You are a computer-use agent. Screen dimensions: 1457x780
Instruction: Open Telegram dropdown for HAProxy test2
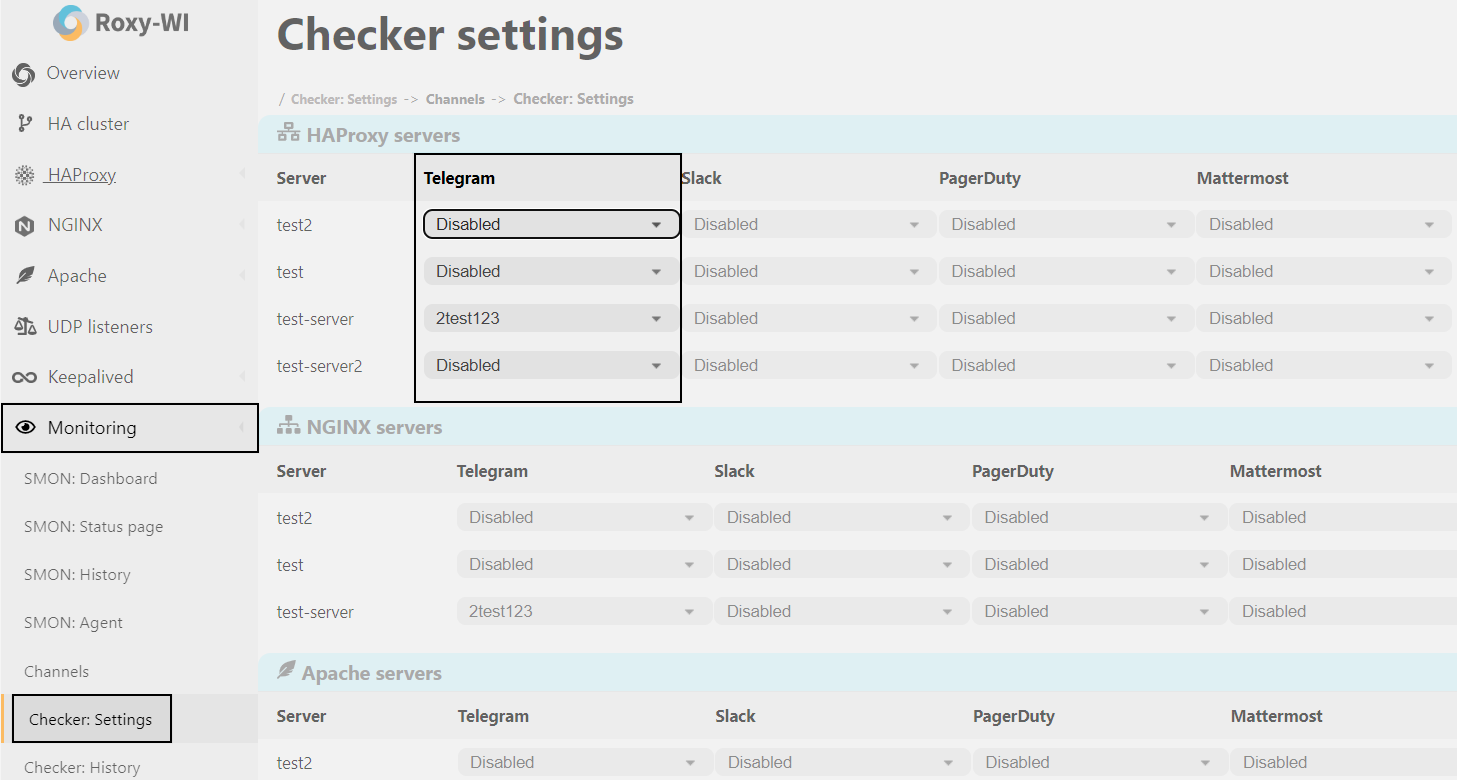[x=551, y=225]
